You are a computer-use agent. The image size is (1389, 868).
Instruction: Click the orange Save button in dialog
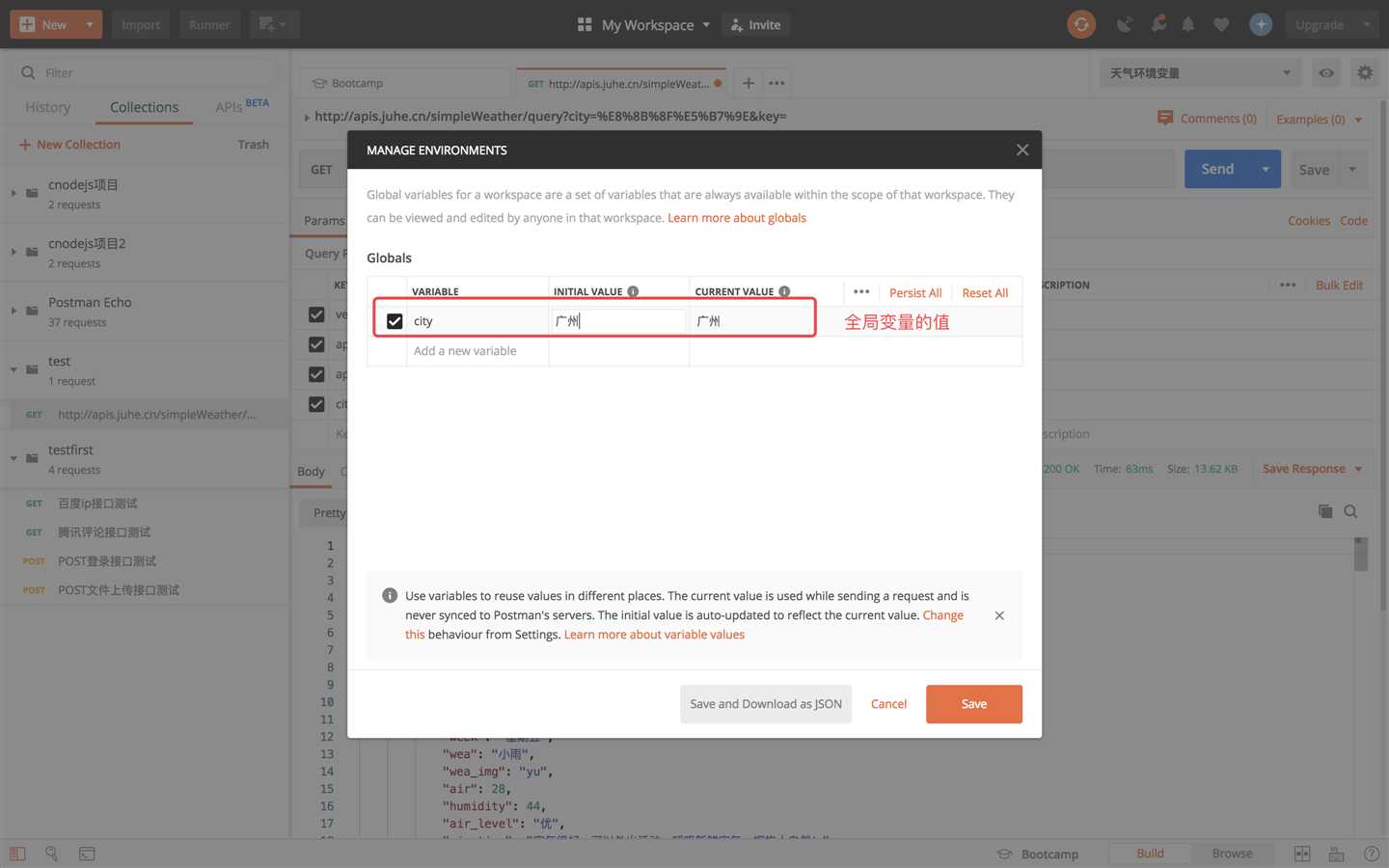(974, 704)
